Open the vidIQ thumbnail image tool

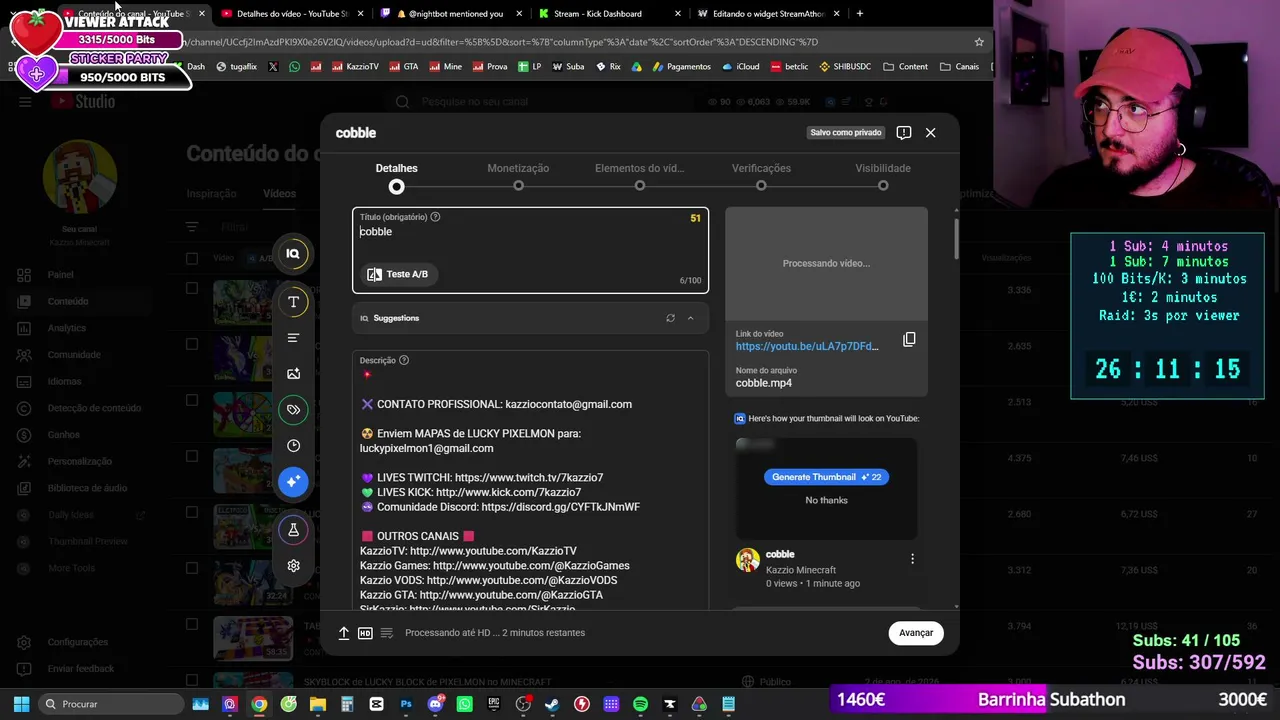[x=293, y=374]
